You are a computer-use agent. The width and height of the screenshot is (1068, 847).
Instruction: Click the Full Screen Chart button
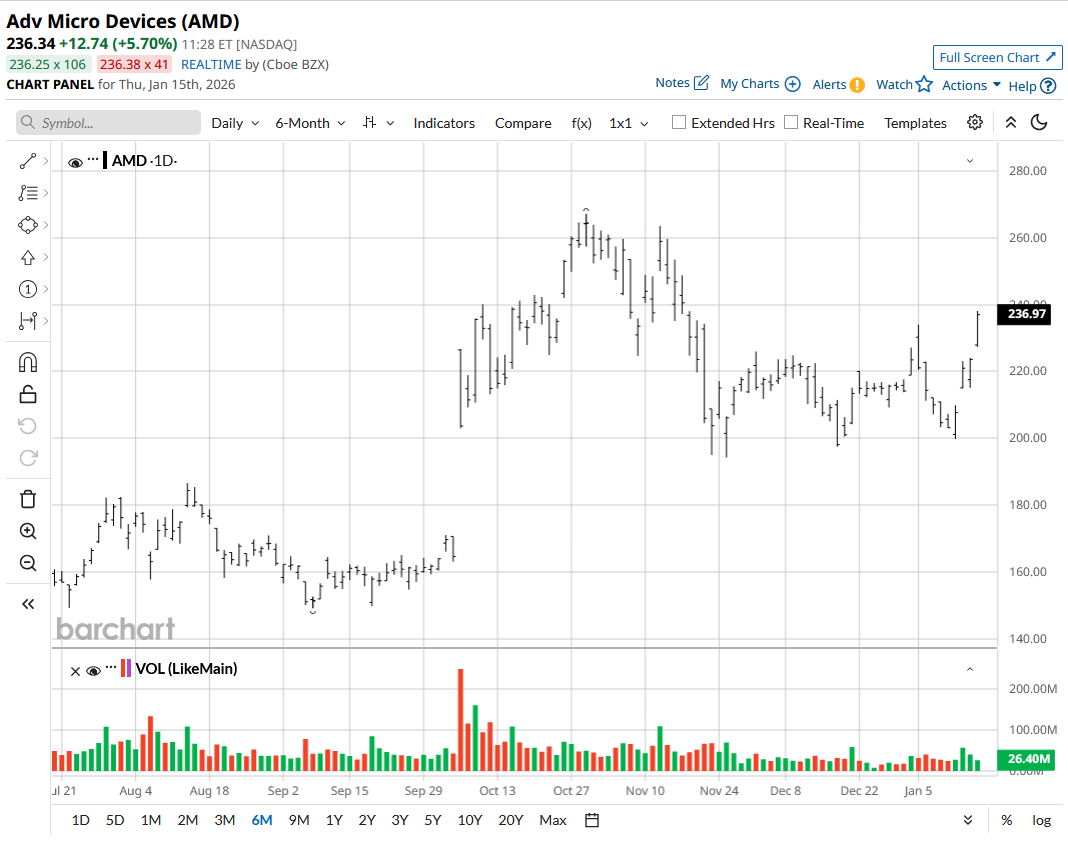pyautogui.click(x=997, y=57)
